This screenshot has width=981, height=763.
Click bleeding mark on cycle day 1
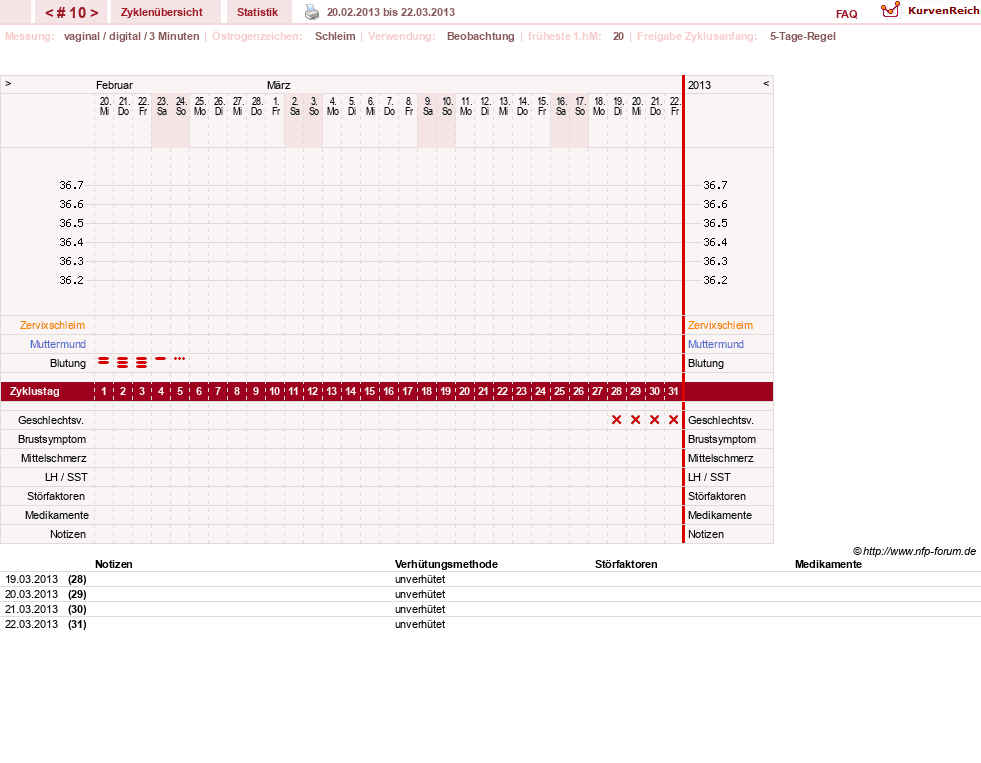pyautogui.click(x=104, y=361)
